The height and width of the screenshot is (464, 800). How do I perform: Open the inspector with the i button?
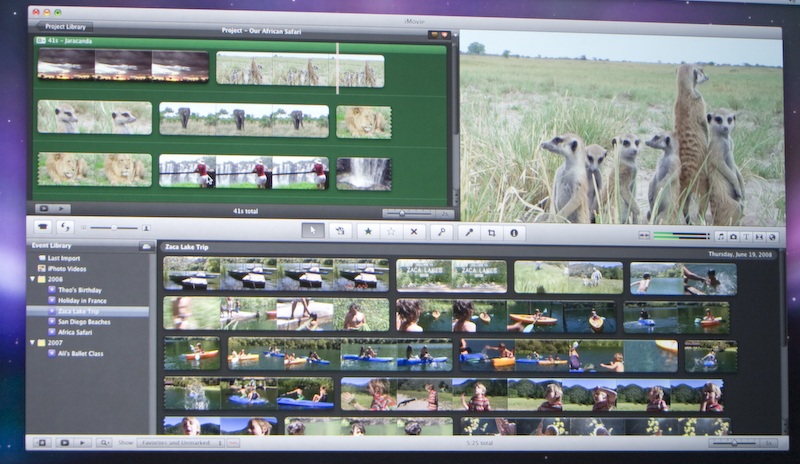click(x=514, y=233)
